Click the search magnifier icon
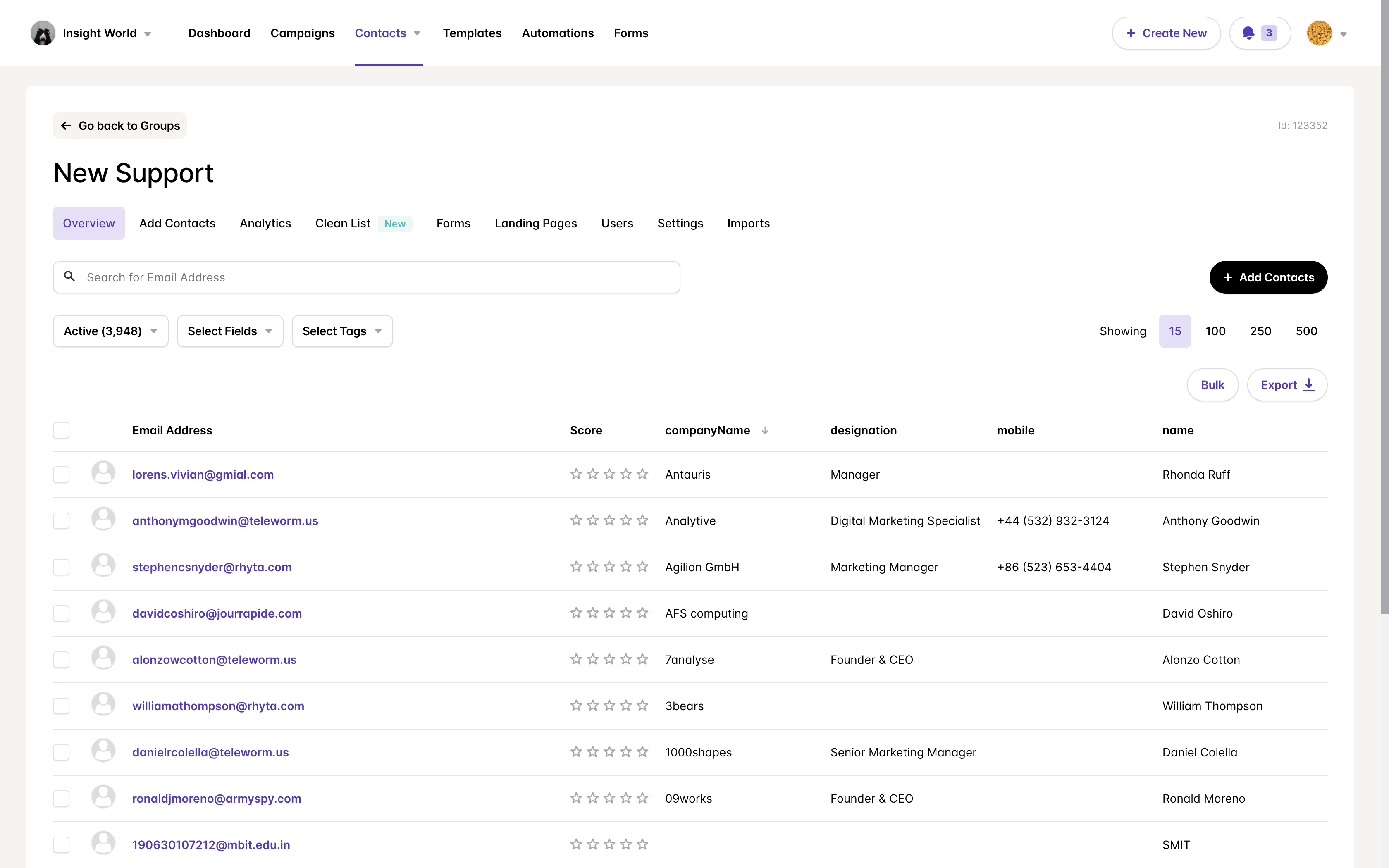This screenshot has height=868, width=1389. pyautogui.click(x=69, y=277)
